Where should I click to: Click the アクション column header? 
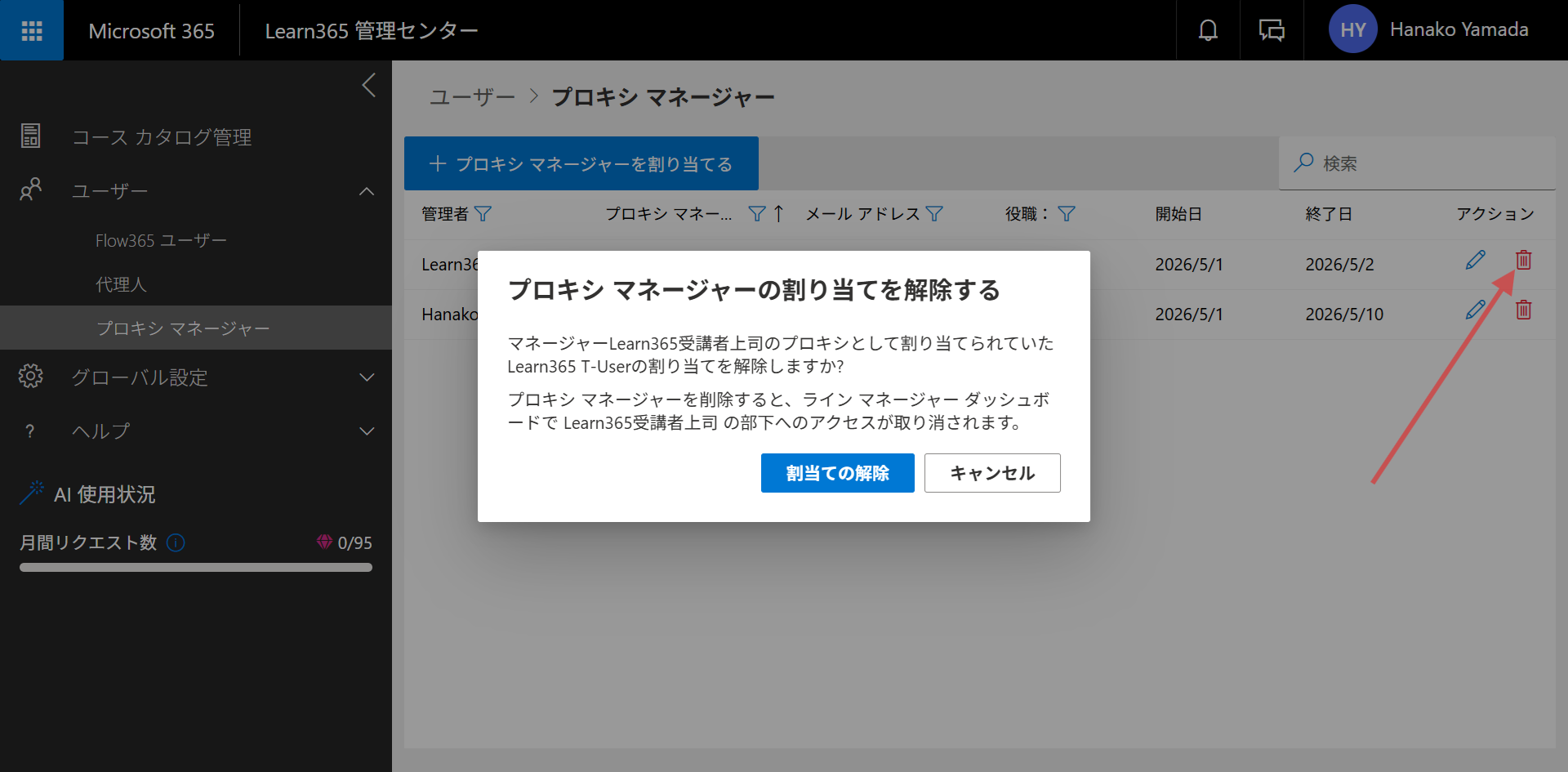(x=1495, y=214)
